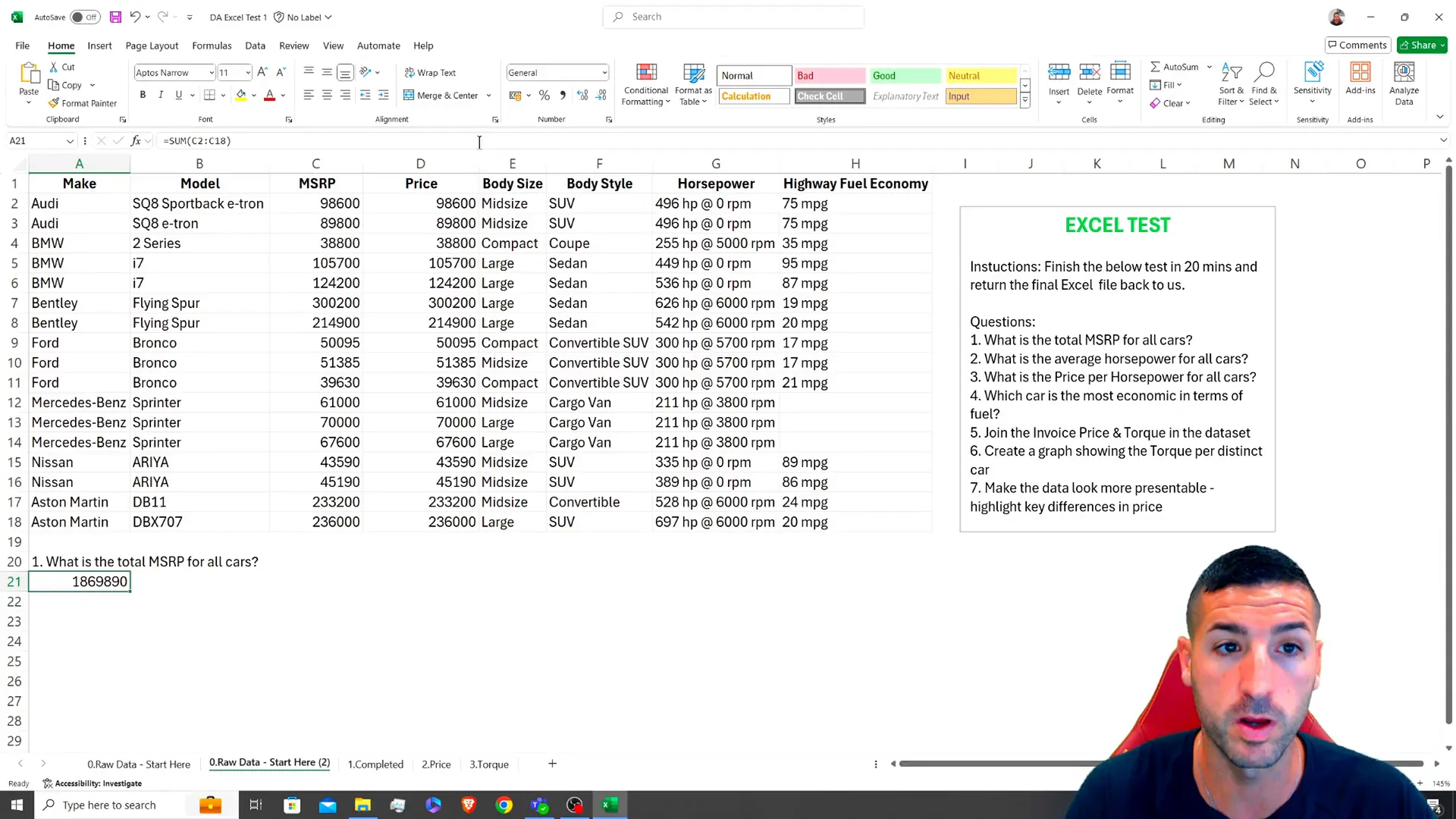Image resolution: width=1456 pixels, height=819 pixels.
Task: Open Find & Select menu
Action: (1264, 84)
